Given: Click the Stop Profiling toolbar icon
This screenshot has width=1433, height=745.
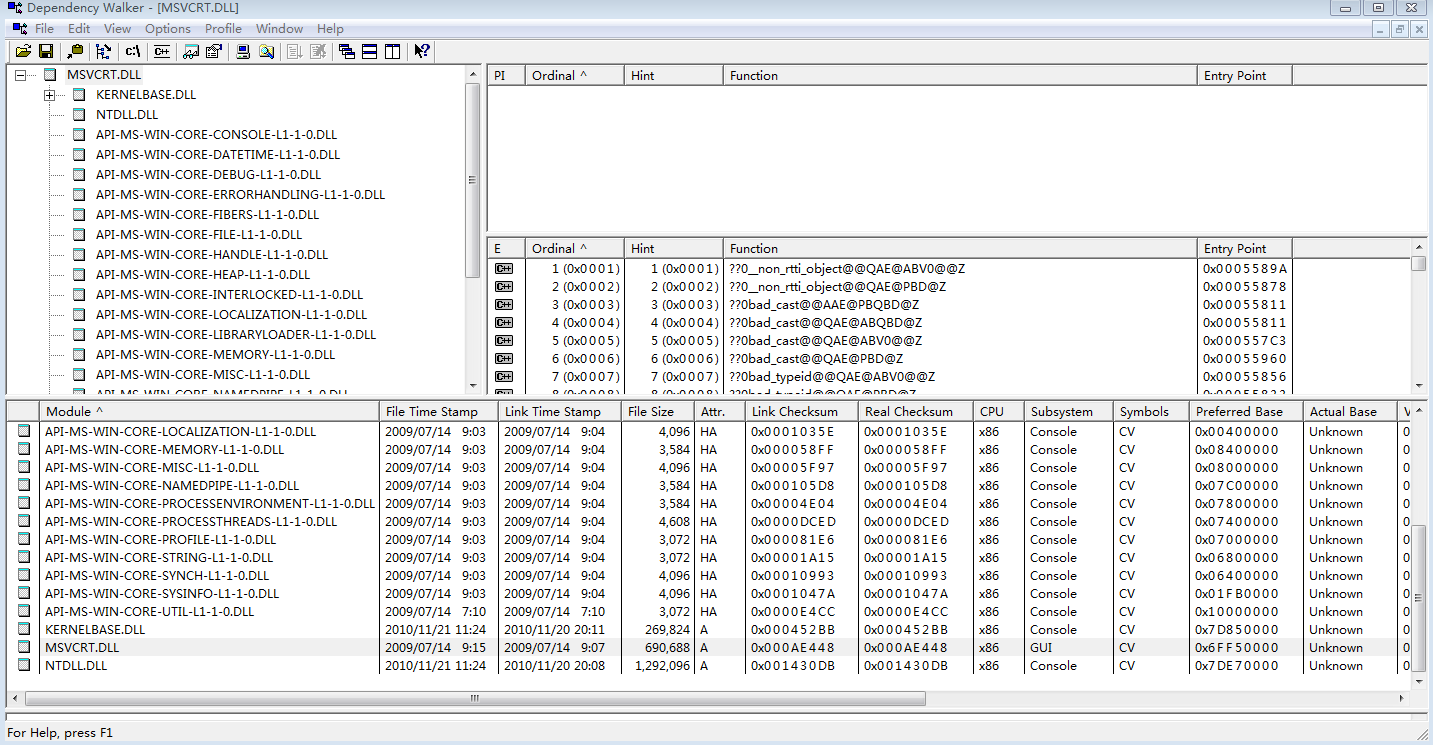Looking at the screenshot, I should point(318,51).
